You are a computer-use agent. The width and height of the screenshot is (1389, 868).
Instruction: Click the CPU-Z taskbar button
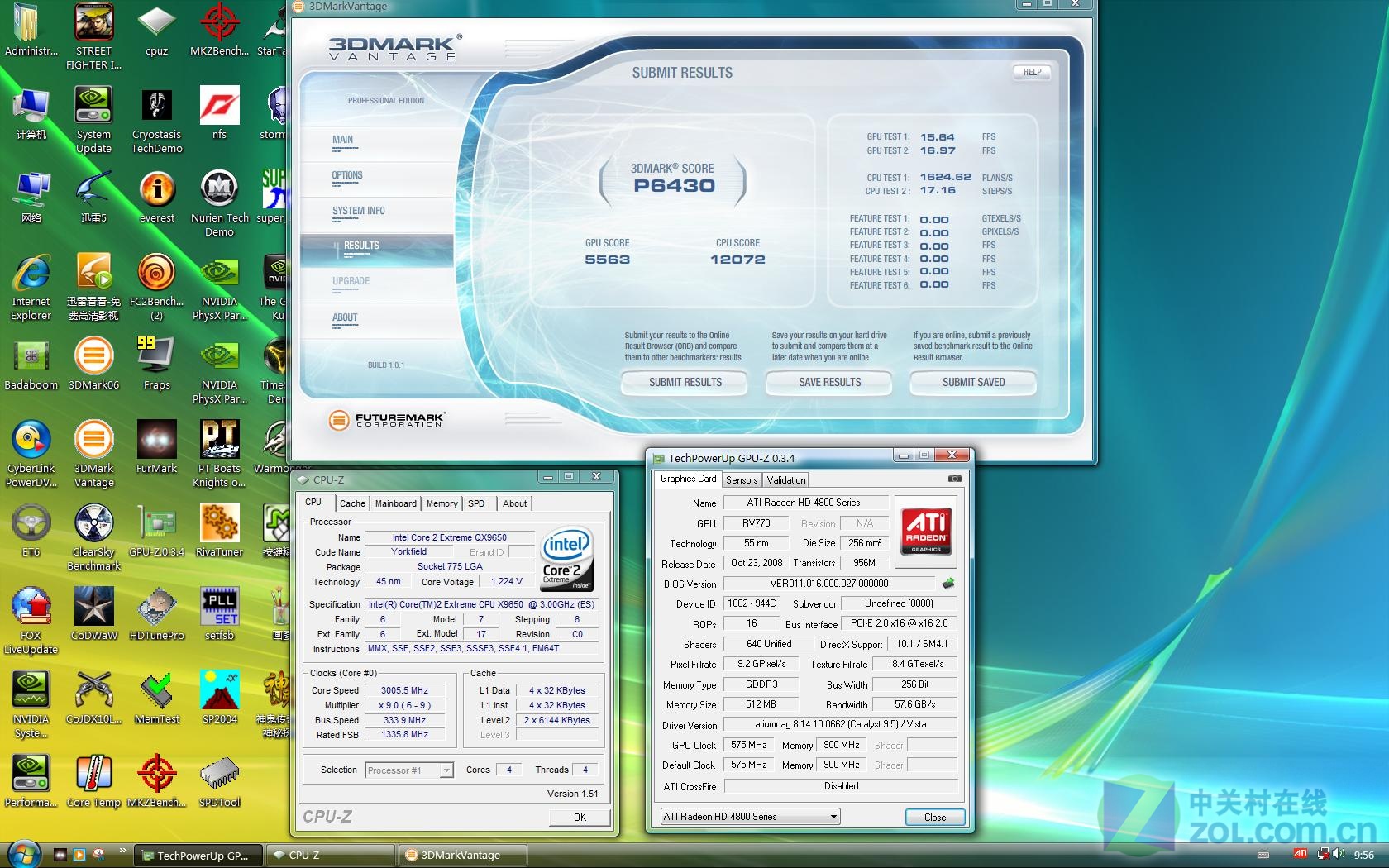tap(331, 856)
